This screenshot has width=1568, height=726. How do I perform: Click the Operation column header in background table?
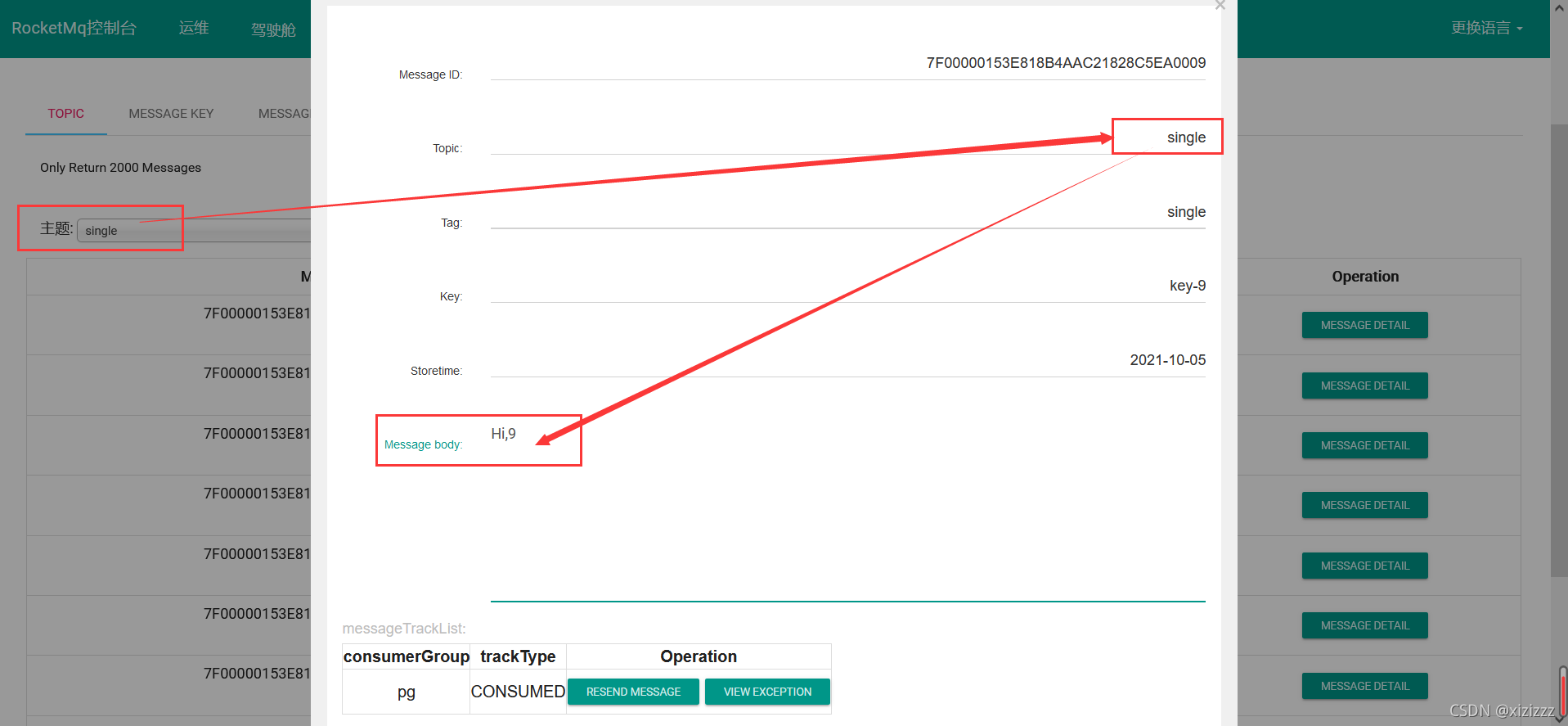1365,277
